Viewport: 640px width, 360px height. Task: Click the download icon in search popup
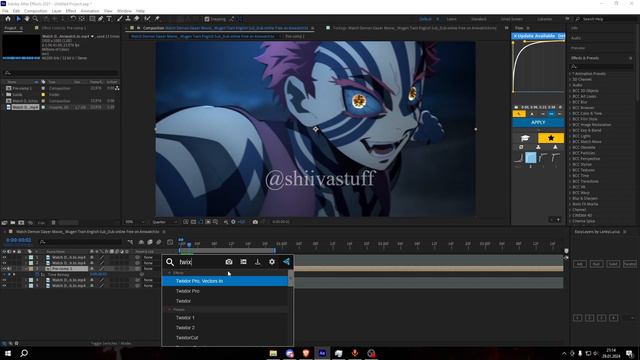tap(258, 262)
